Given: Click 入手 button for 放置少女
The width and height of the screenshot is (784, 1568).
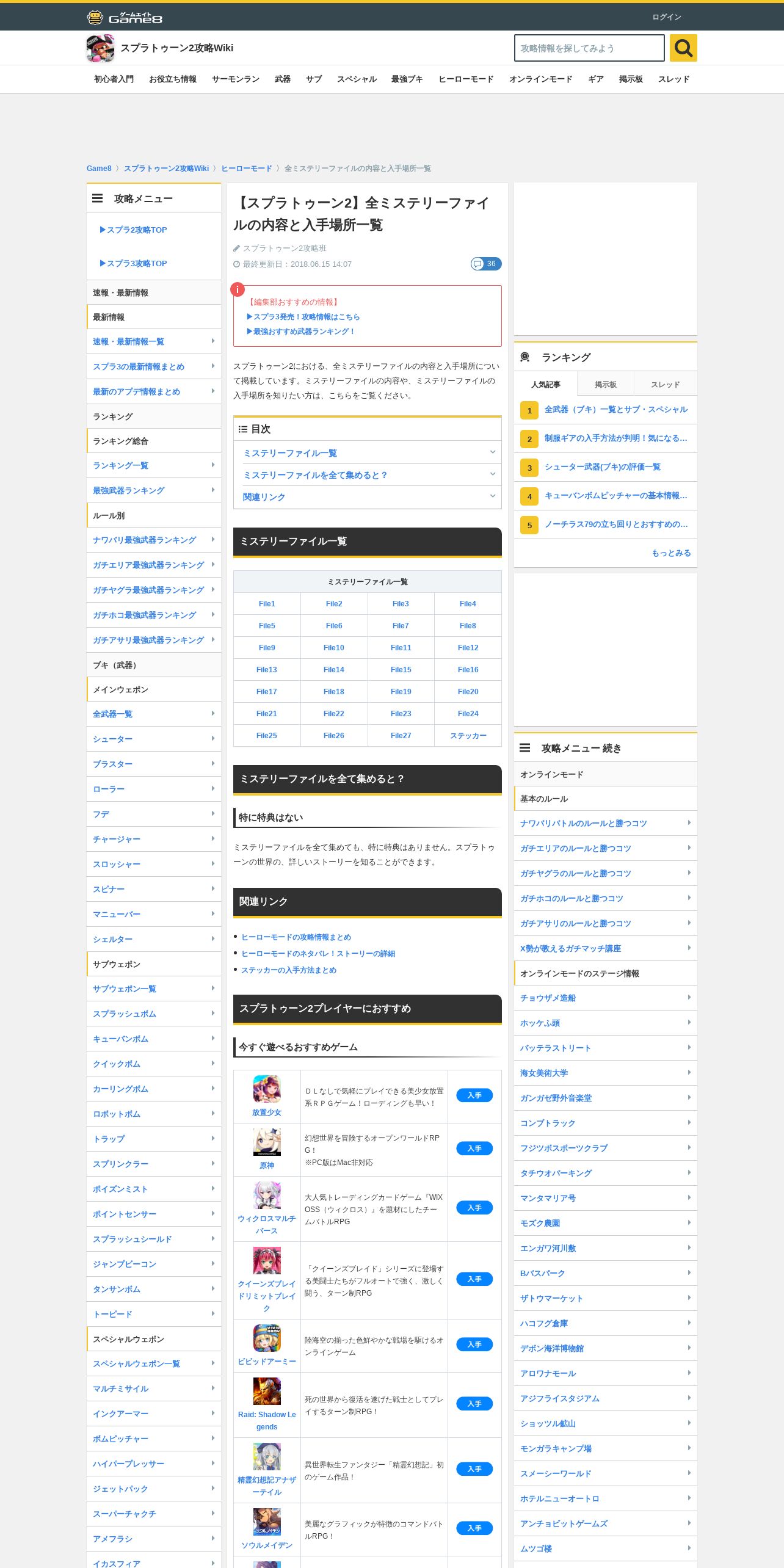Looking at the screenshot, I should pos(474,1095).
